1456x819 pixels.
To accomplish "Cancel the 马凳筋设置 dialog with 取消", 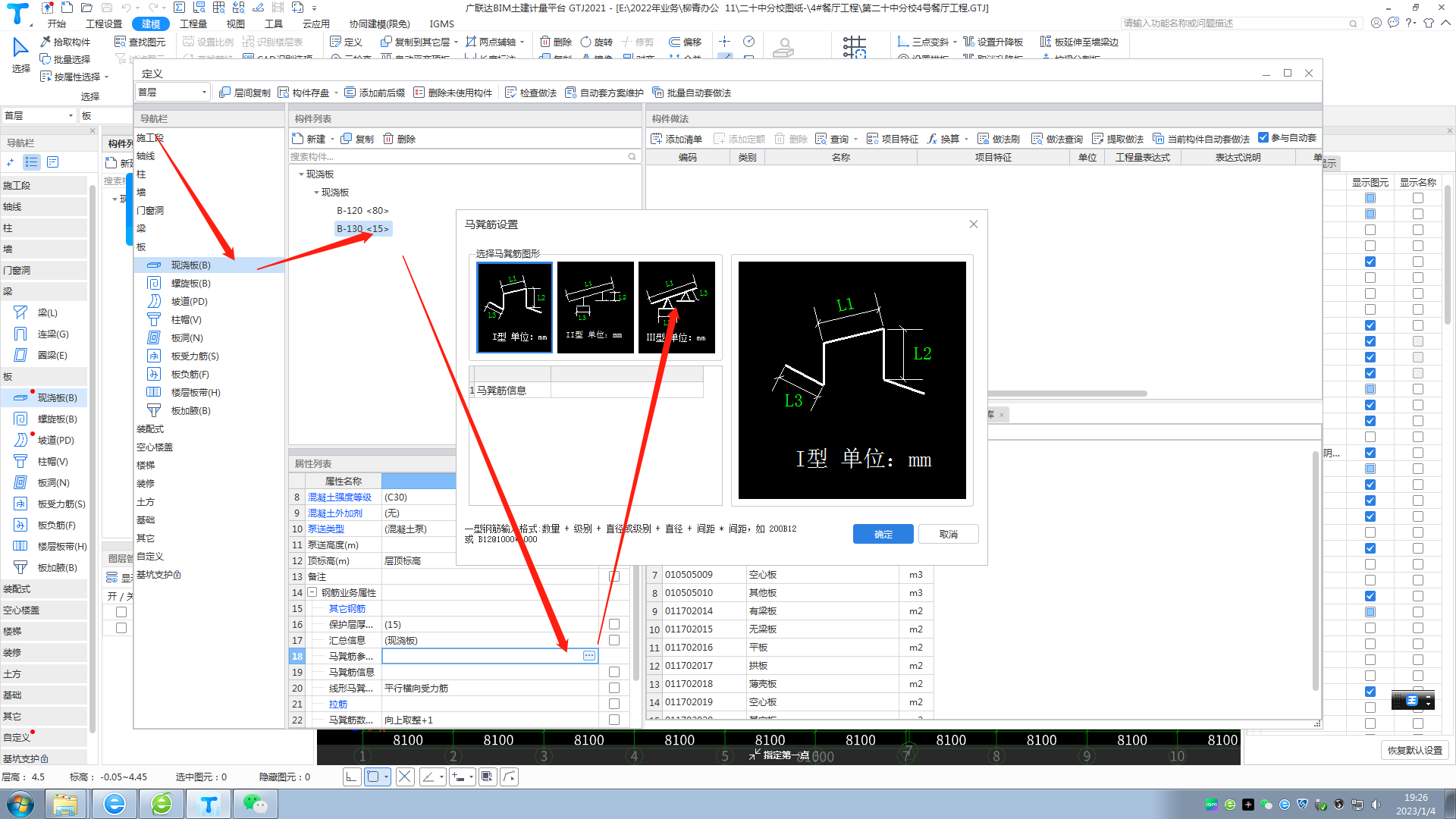I will point(948,535).
